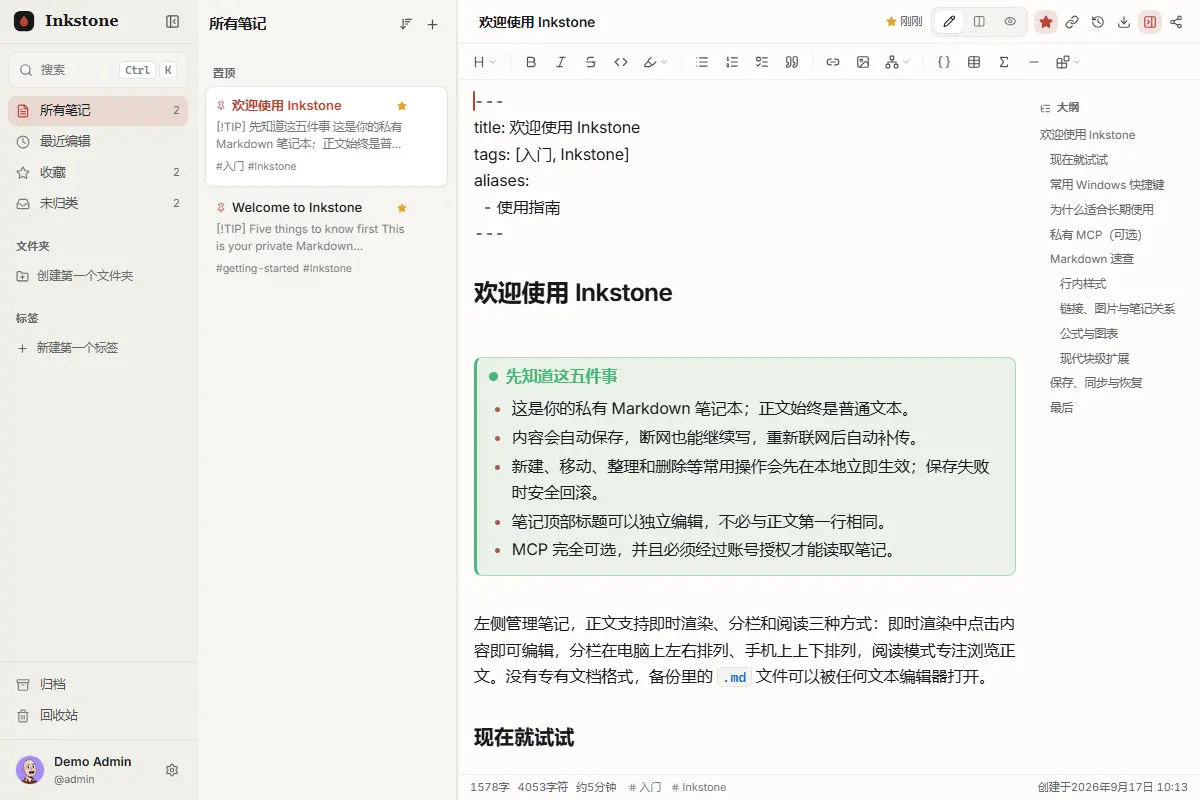1200x800 pixels.
Task: Jump to 私有 MCP（可选）in outline
Action: coord(1096,235)
